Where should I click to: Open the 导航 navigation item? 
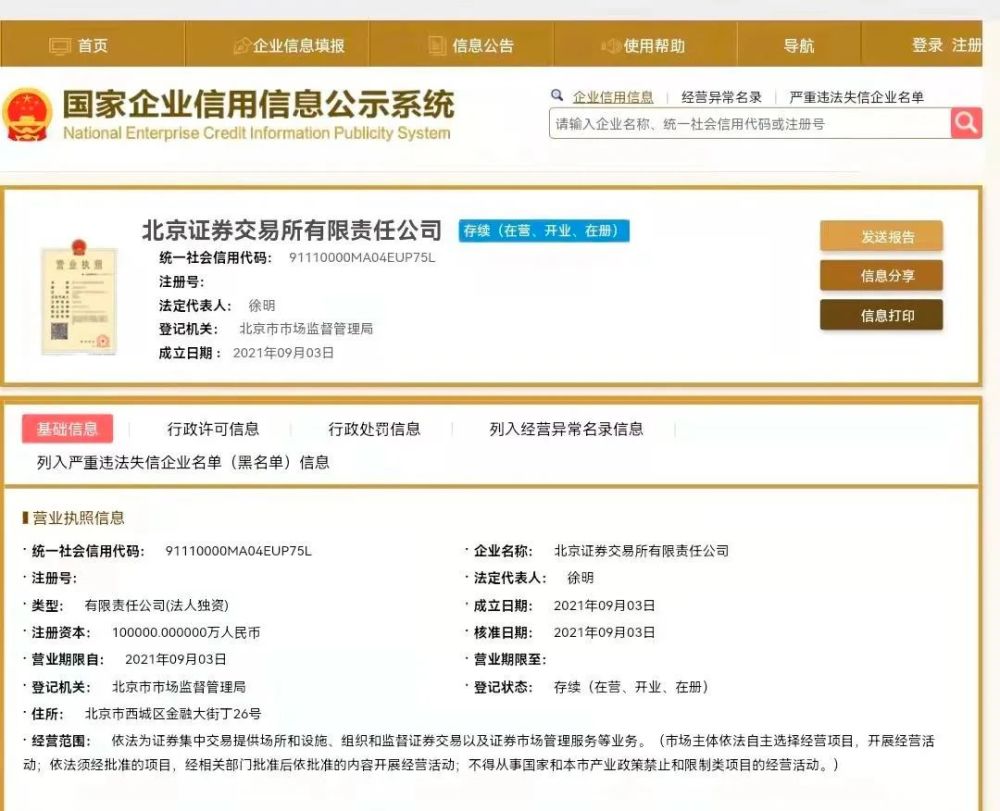[x=799, y=46]
